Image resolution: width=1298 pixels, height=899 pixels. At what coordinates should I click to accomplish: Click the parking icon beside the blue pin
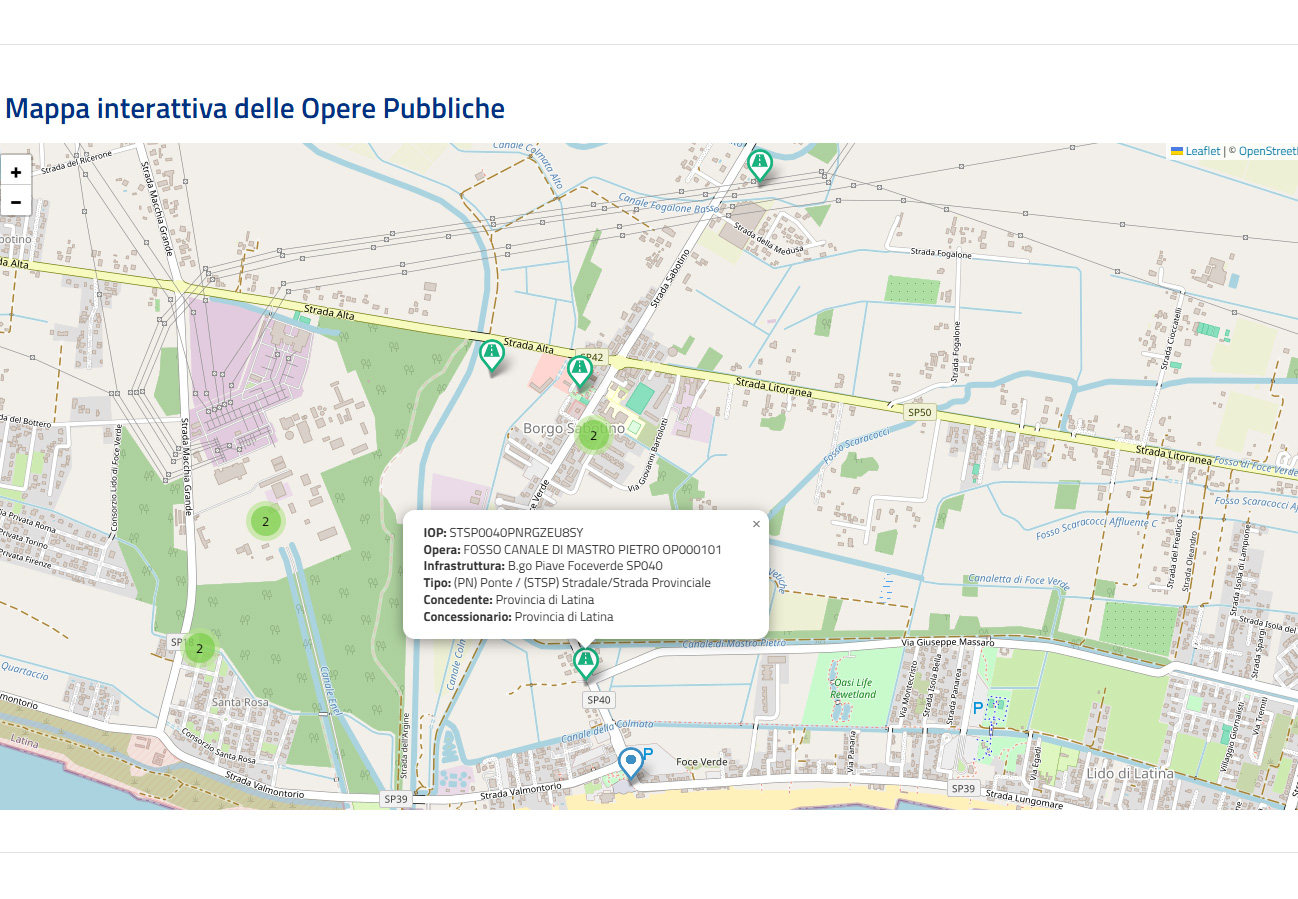[x=647, y=753]
